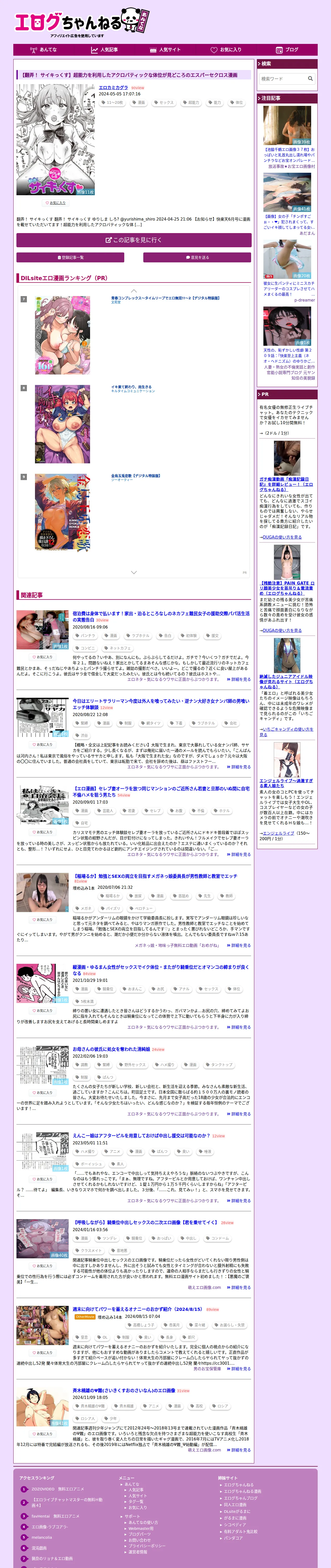This screenshot has width=331, height=1568.
Task: Toggle お気に入り for the 2020/09/01 article
Action: pyautogui.click(x=43, y=832)
